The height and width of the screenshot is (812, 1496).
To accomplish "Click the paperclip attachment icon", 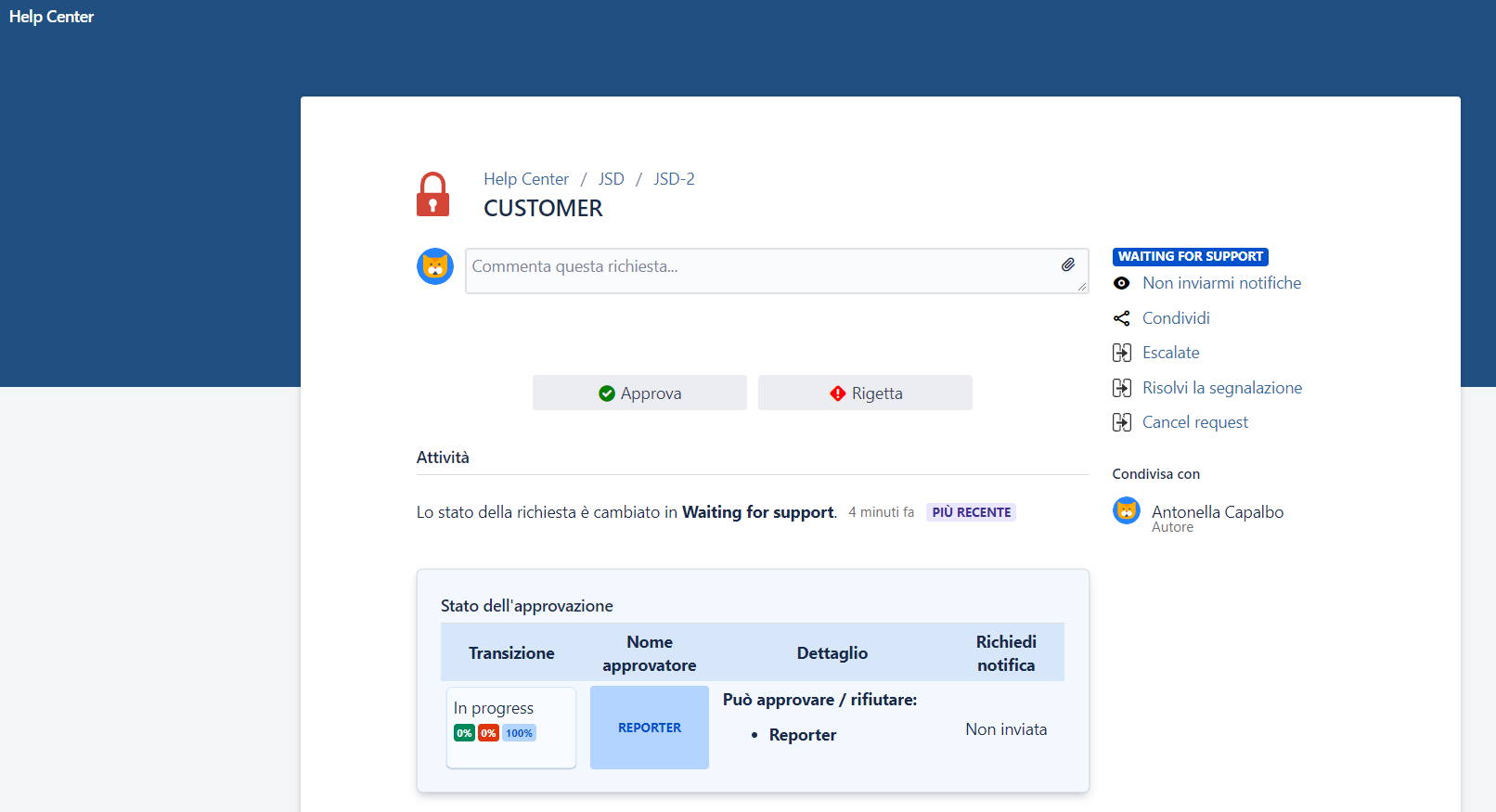I will pyautogui.click(x=1068, y=265).
